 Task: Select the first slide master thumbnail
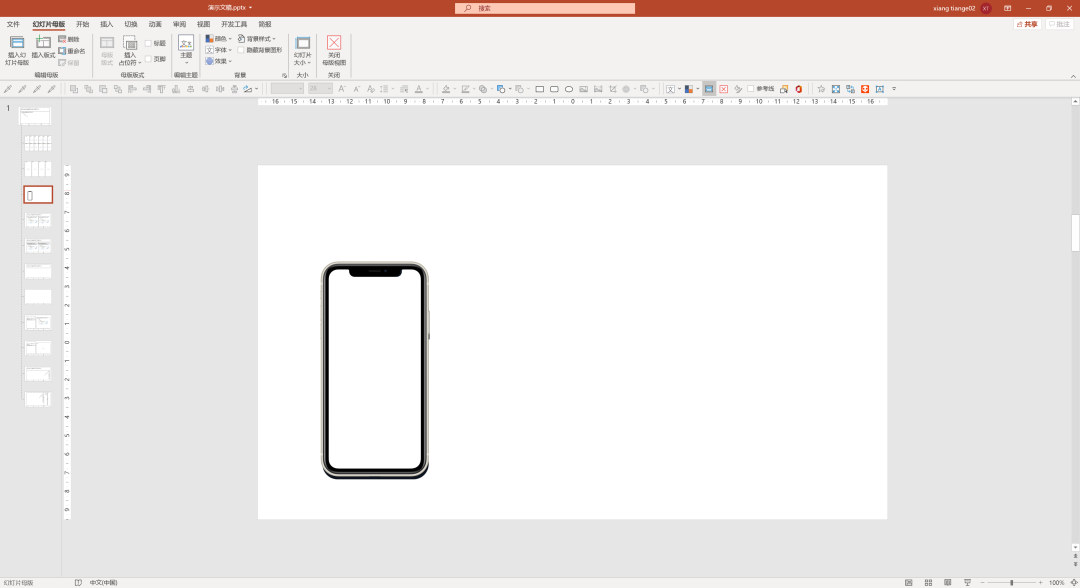coord(35,116)
